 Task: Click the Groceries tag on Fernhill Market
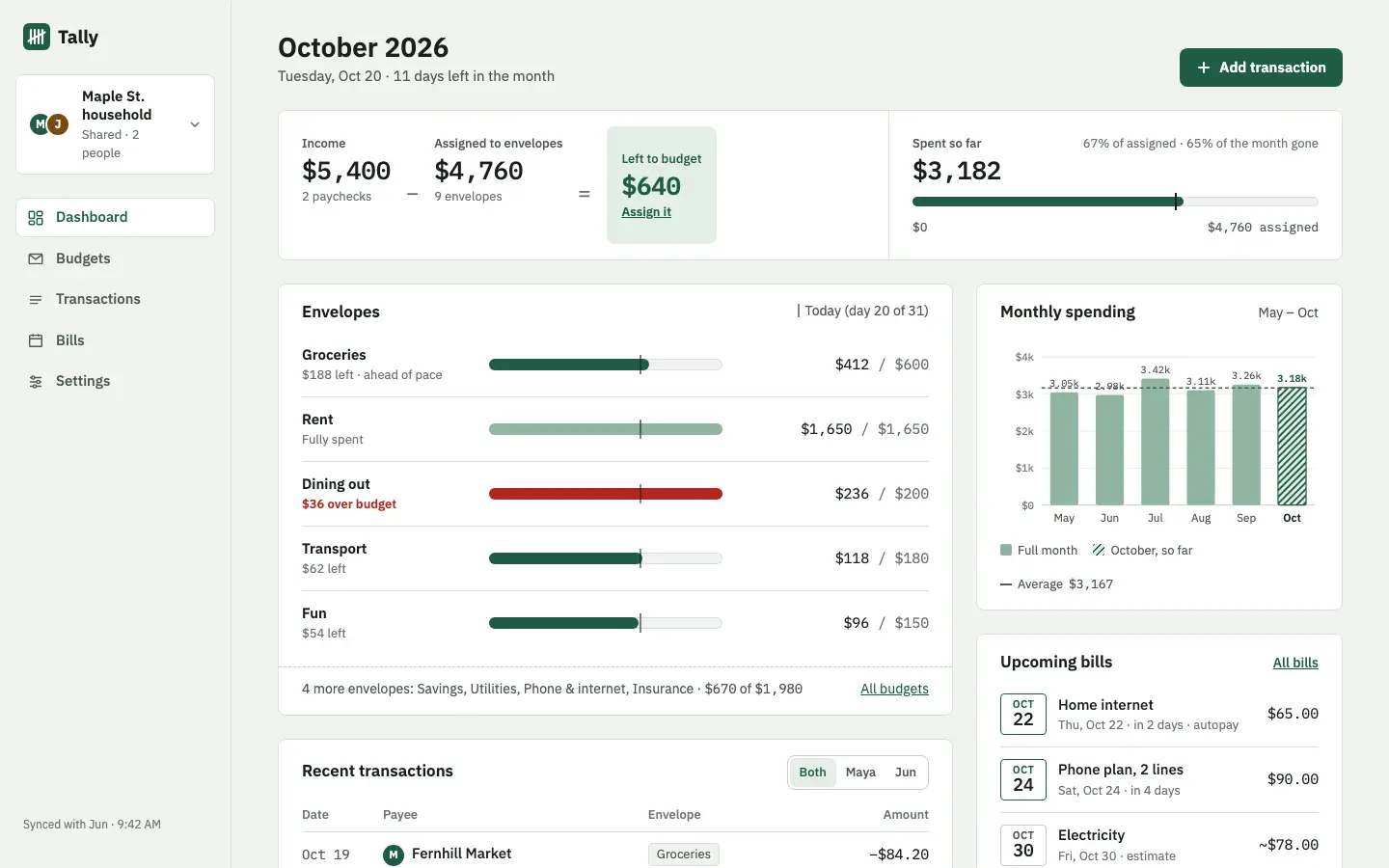click(684, 854)
